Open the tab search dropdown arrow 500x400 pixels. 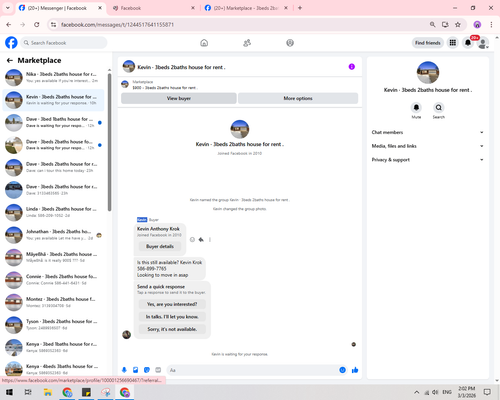(x=8, y=8)
